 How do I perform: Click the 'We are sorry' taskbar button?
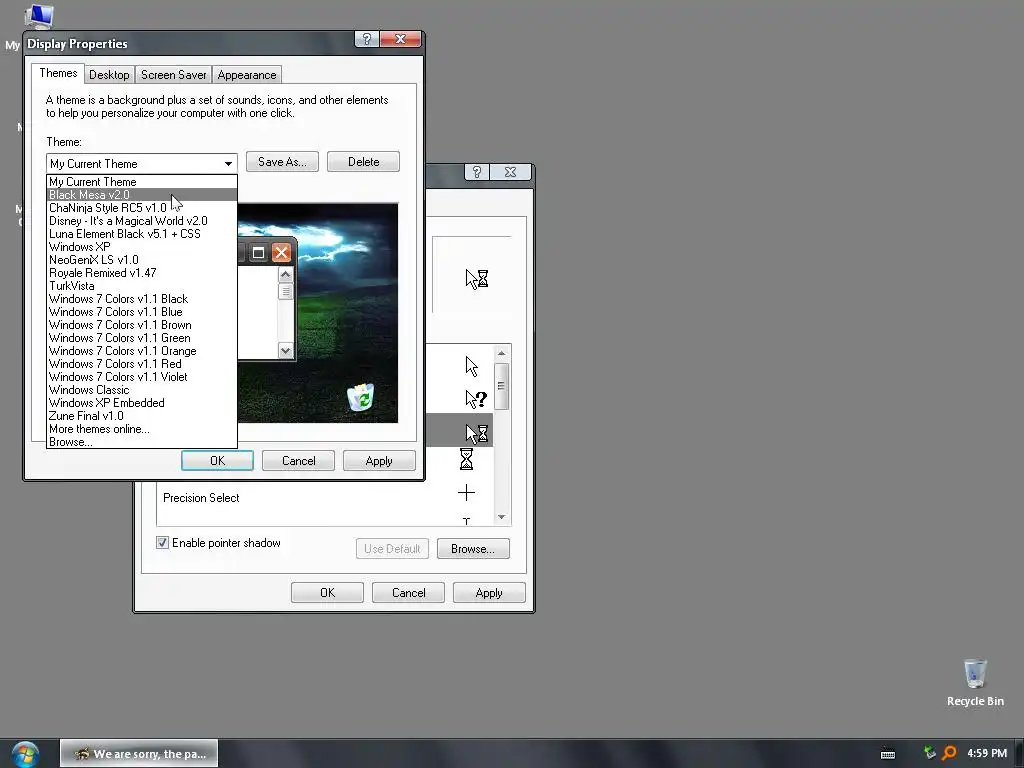point(139,754)
